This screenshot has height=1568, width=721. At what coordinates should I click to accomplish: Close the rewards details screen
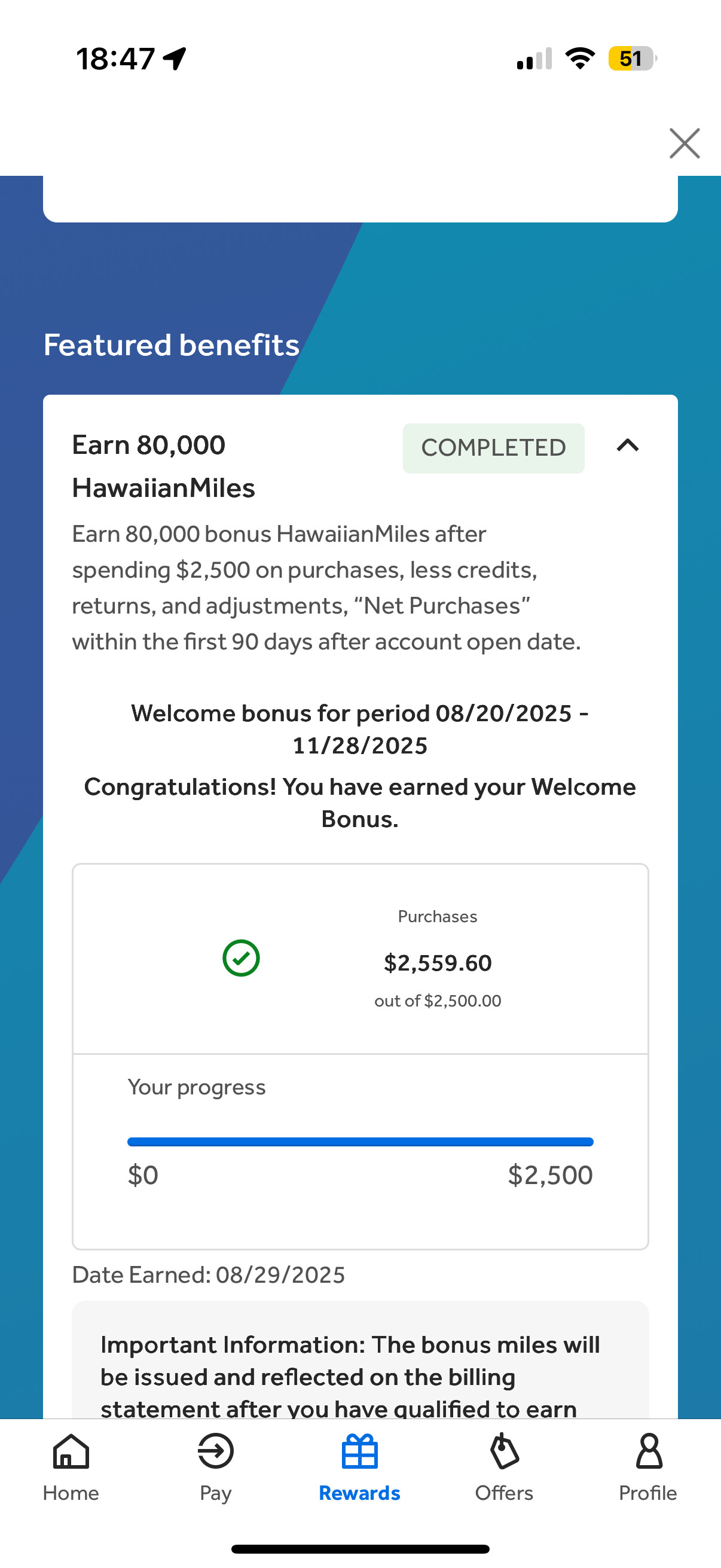(685, 144)
